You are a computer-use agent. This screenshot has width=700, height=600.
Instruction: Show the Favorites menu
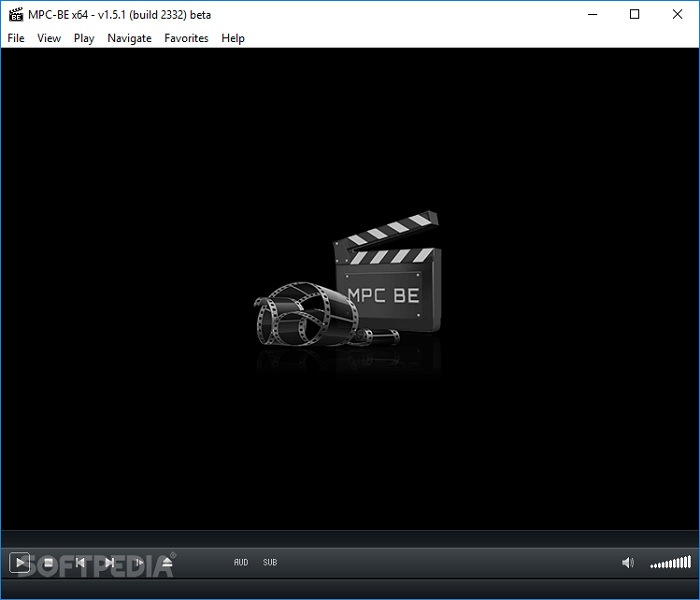click(186, 38)
